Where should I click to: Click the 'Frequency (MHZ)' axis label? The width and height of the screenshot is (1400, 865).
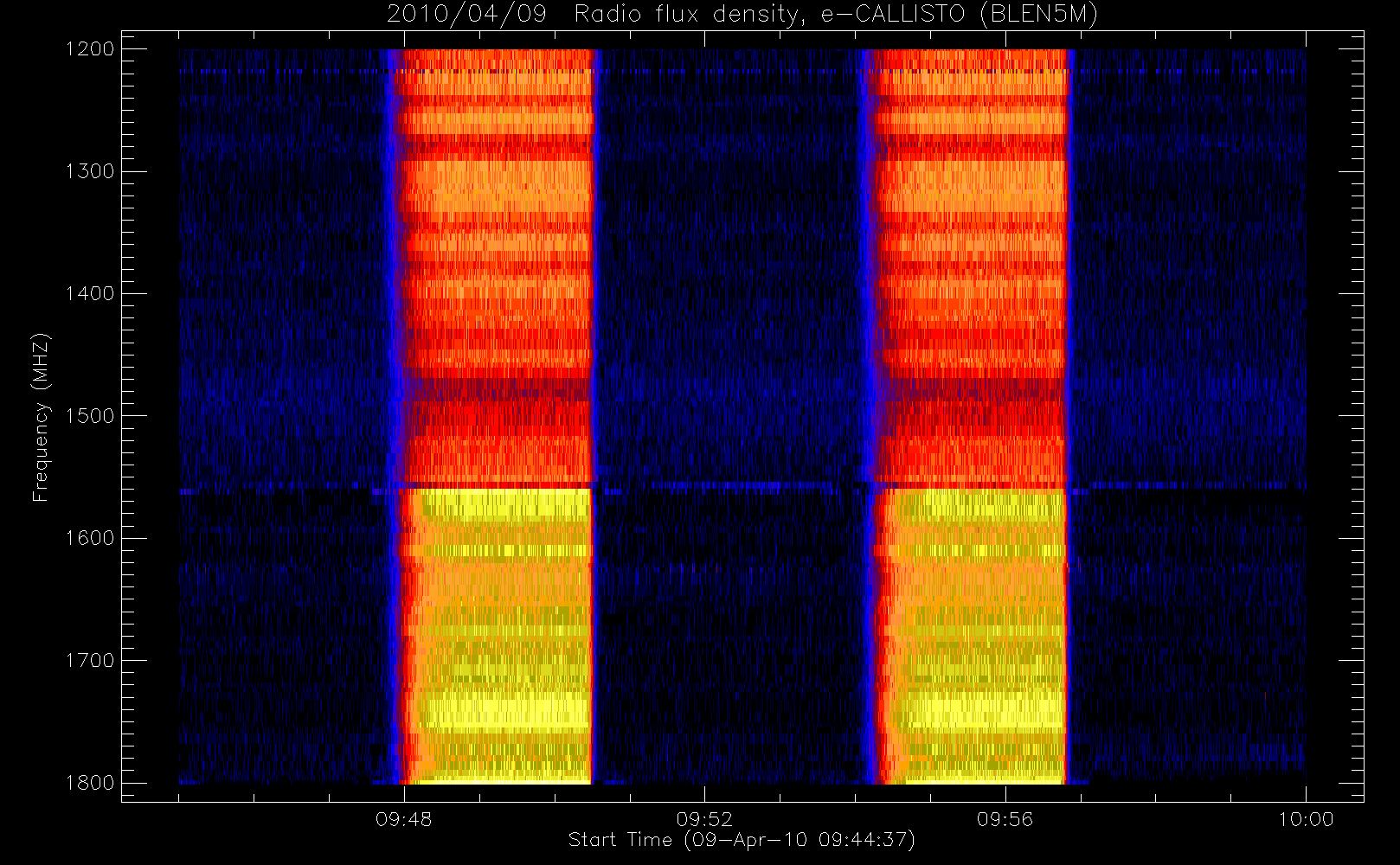pos(40,417)
